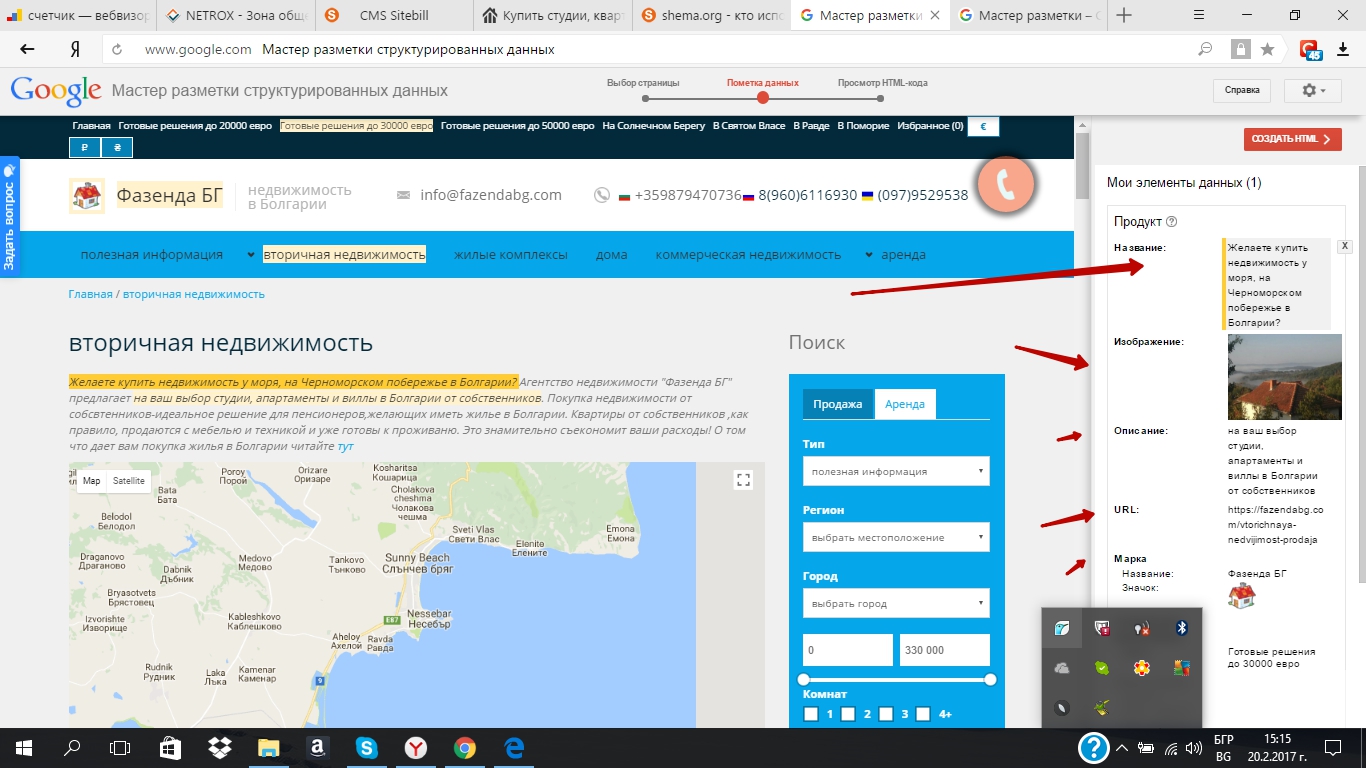The image size is (1366, 768).
Task: Open File Explorer from the taskbar
Action: pos(268,747)
